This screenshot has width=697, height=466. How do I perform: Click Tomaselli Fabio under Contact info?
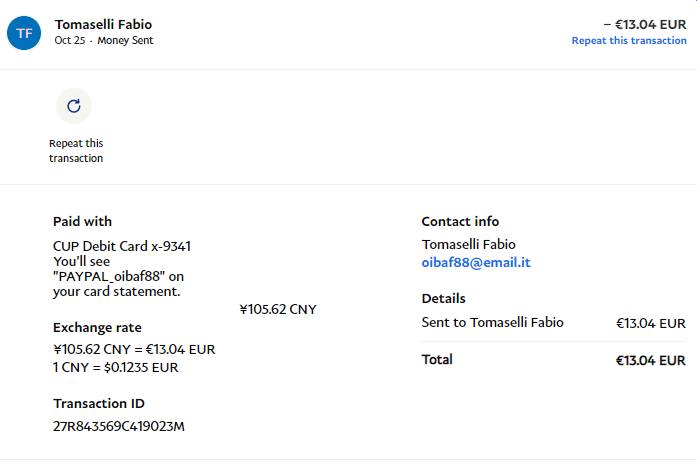tap(468, 245)
